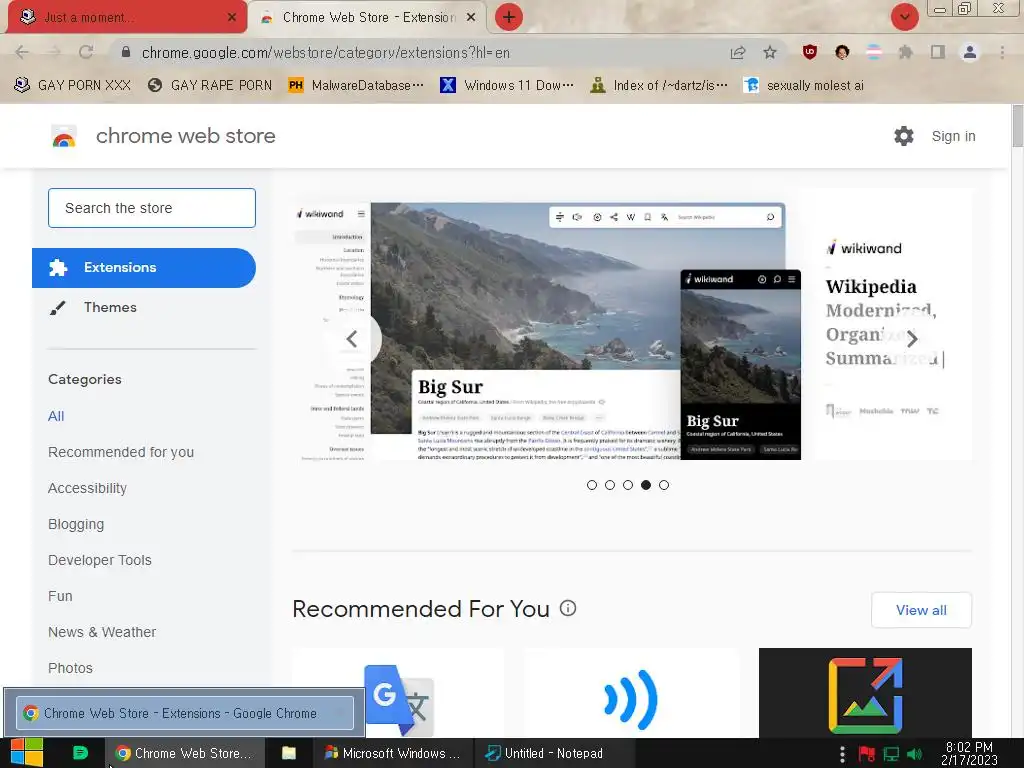This screenshot has height=768, width=1024.
Task: Choose the Fun category
Action: pos(60,596)
